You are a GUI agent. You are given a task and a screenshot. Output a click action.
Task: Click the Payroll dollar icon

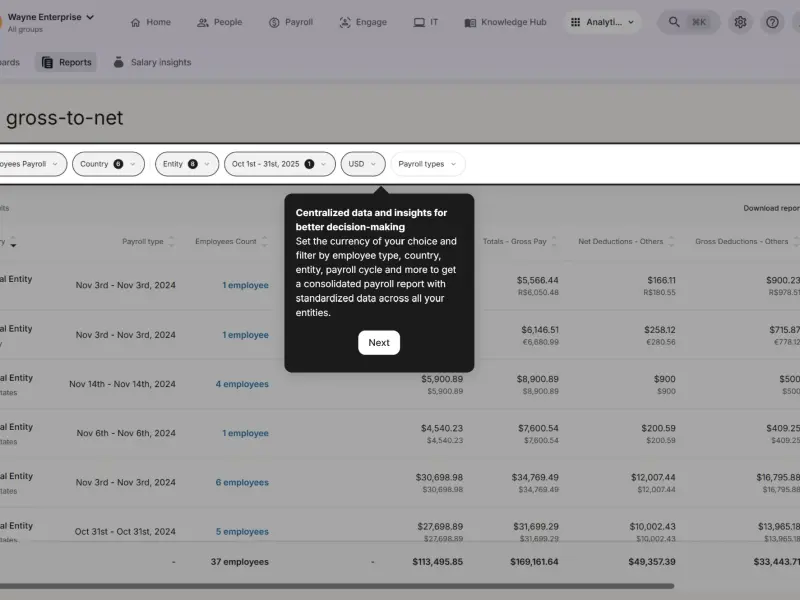coord(274,22)
